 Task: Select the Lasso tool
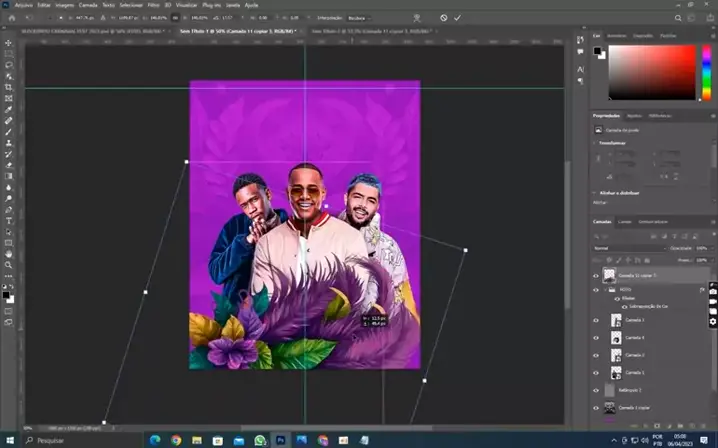9,65
